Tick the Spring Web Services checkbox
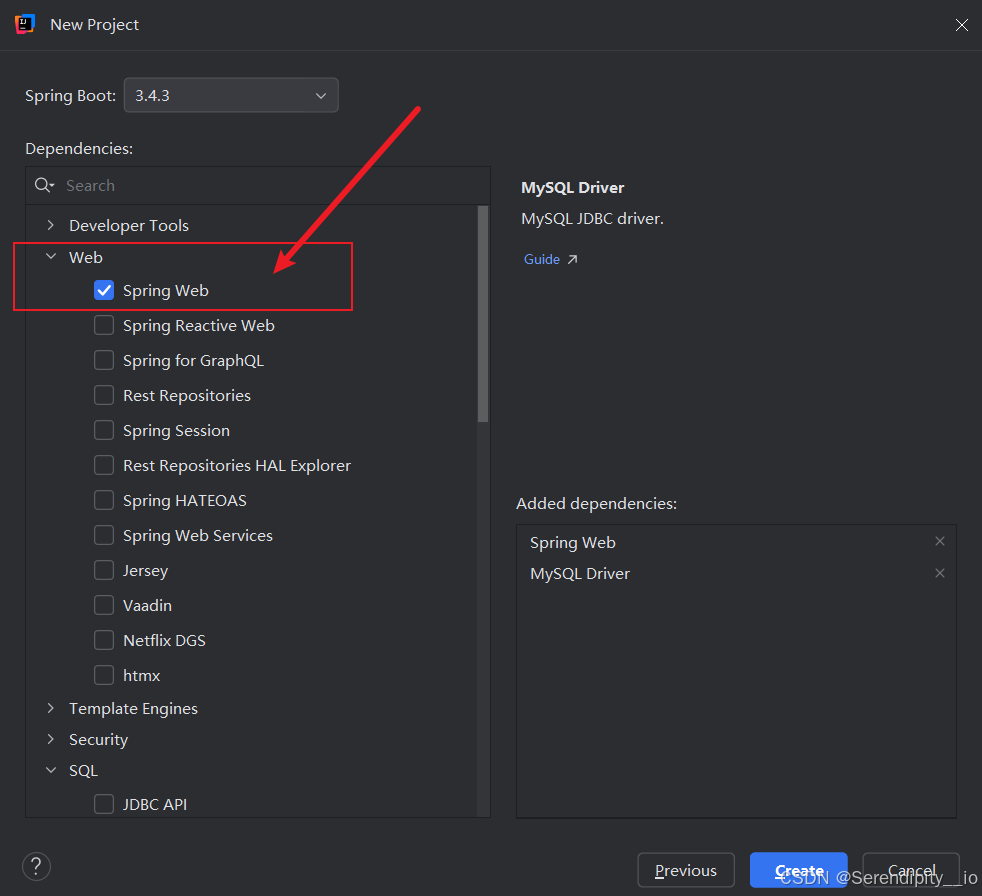 pos(104,536)
